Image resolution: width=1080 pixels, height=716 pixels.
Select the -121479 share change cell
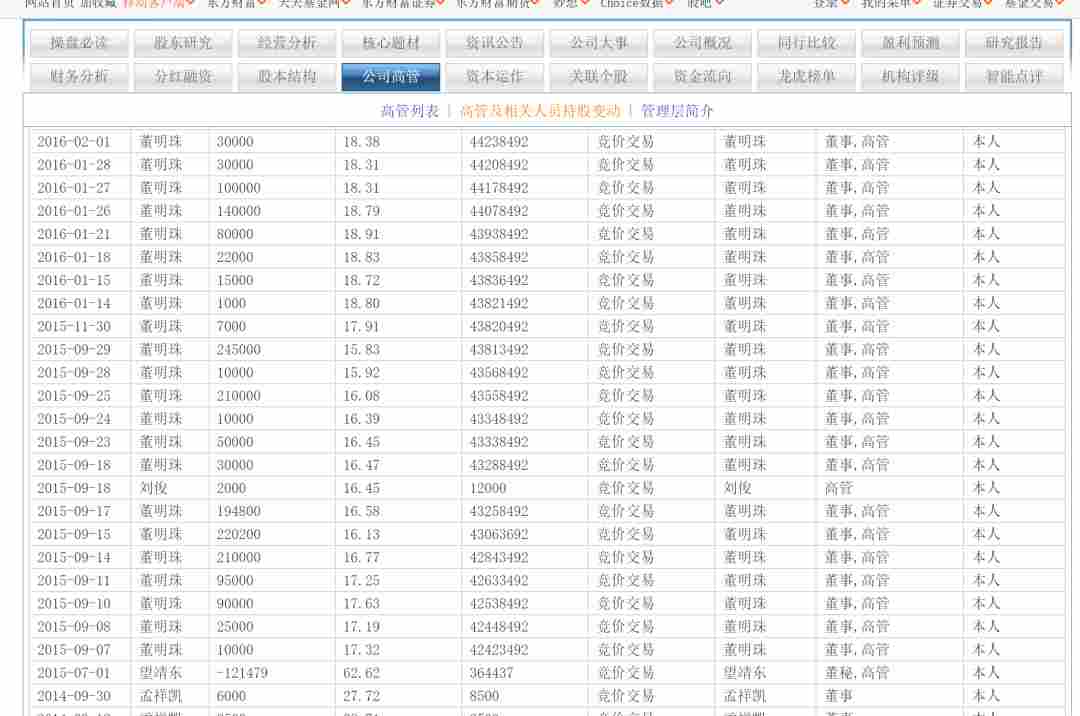coord(242,673)
